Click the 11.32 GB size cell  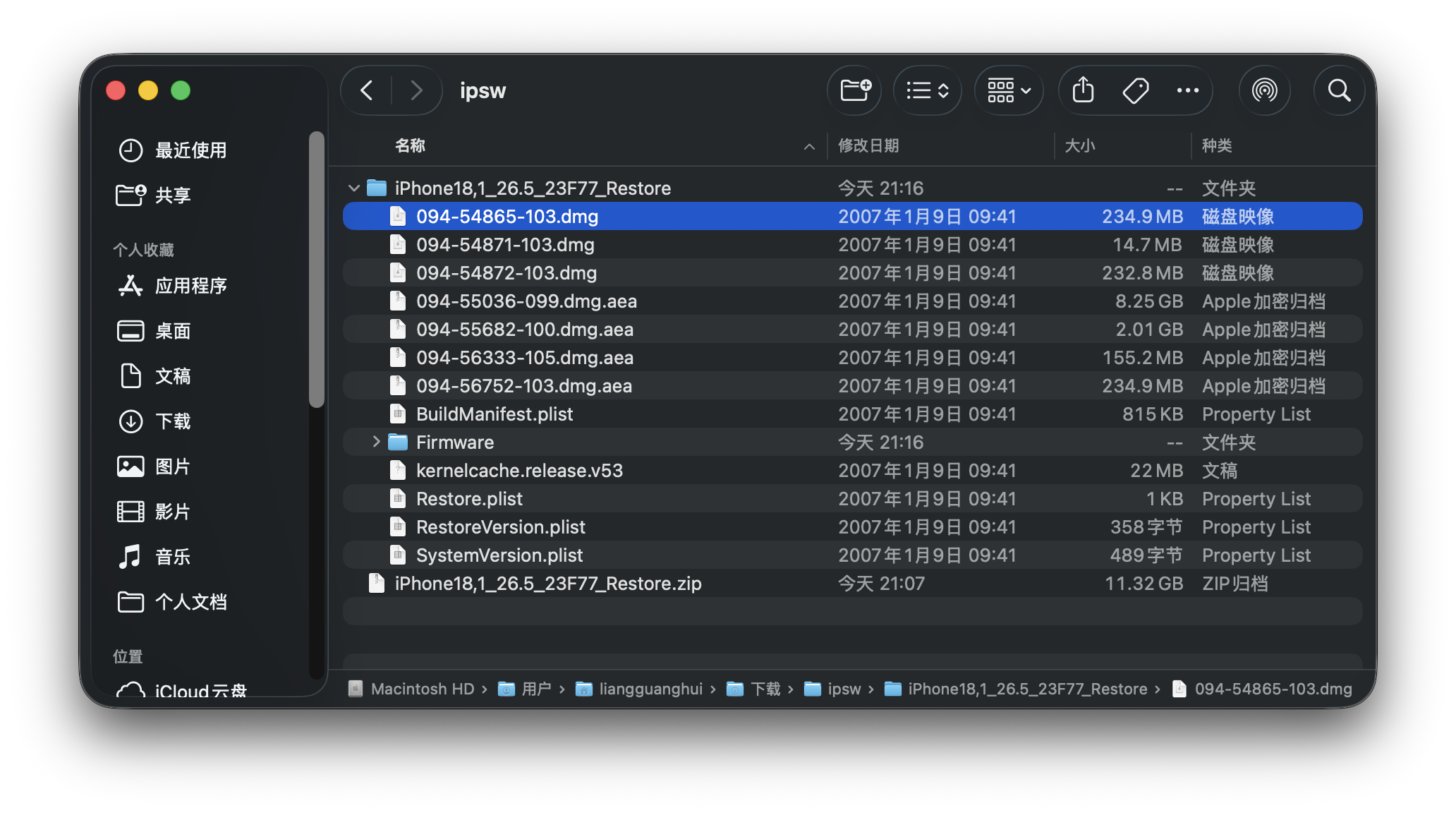[1143, 584]
